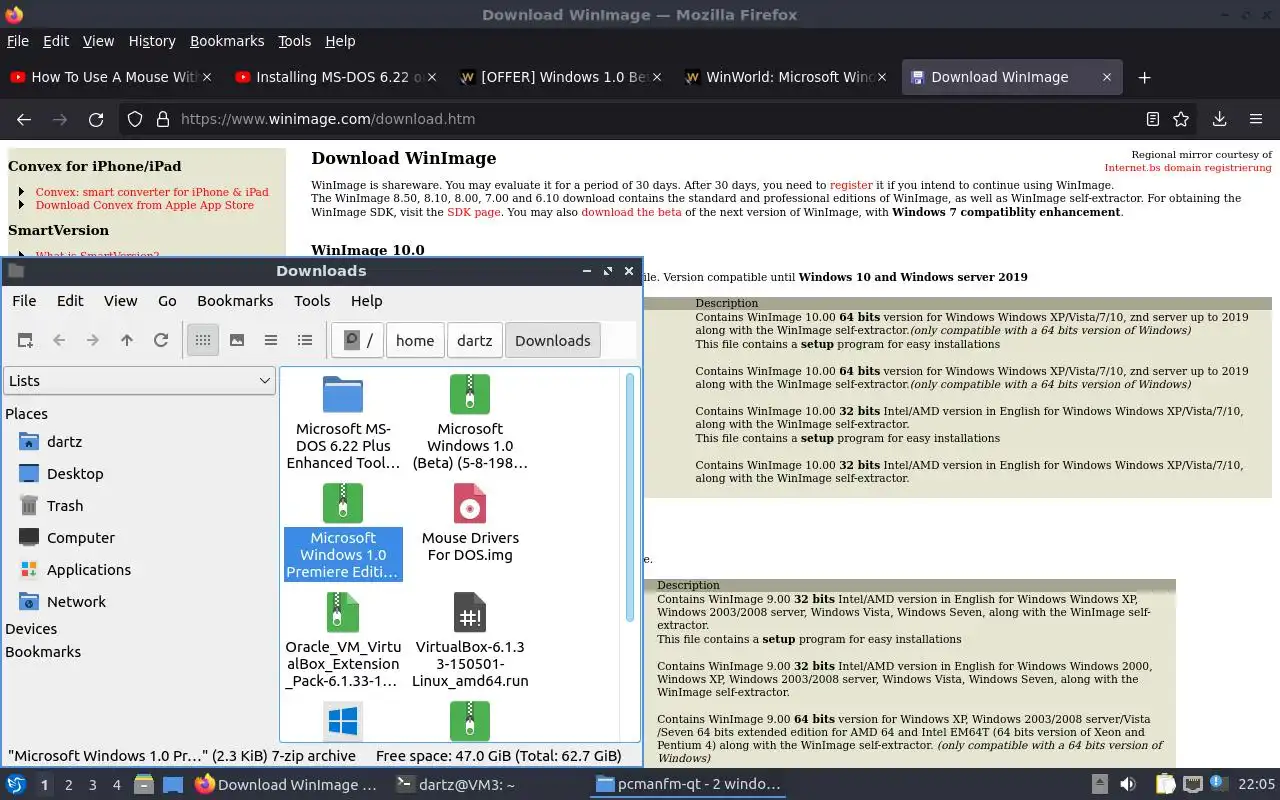Viewport: 1280px width, 800px height.
Task: Select the VirtualBox-6.1.33 Linux_amd64.run file
Action: (470, 641)
